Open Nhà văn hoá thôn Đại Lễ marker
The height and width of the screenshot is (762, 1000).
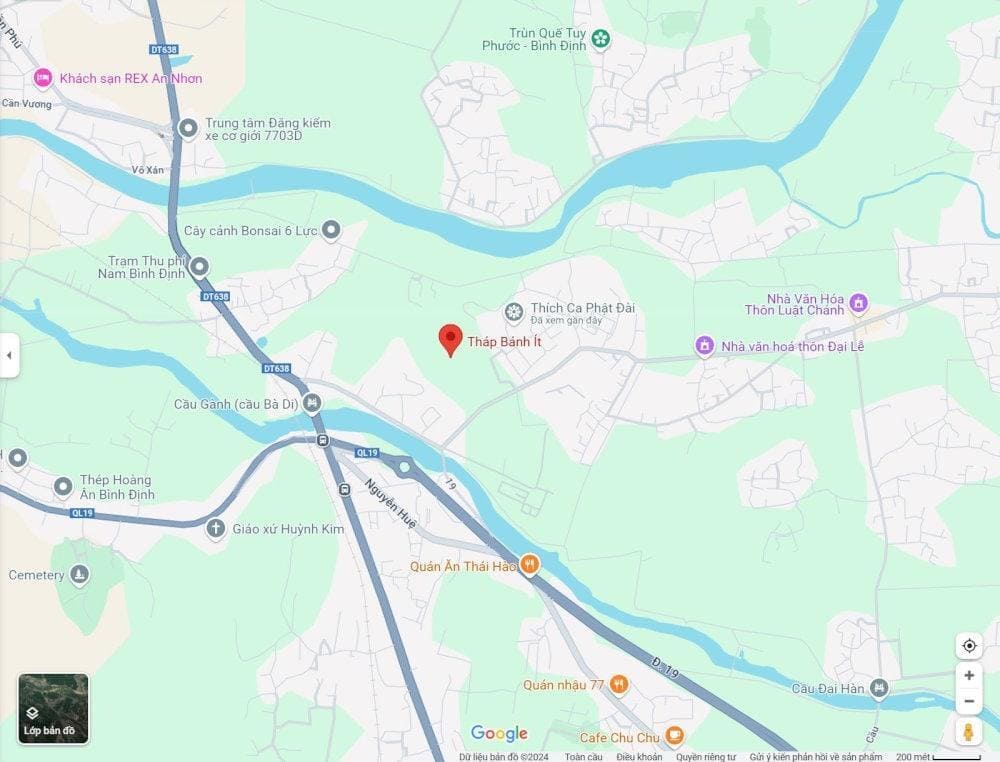pos(704,346)
